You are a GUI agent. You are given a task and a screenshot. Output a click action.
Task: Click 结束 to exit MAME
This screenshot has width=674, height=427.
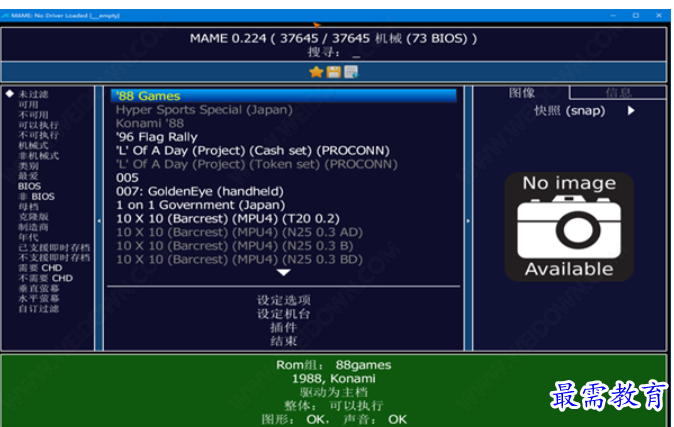284,341
